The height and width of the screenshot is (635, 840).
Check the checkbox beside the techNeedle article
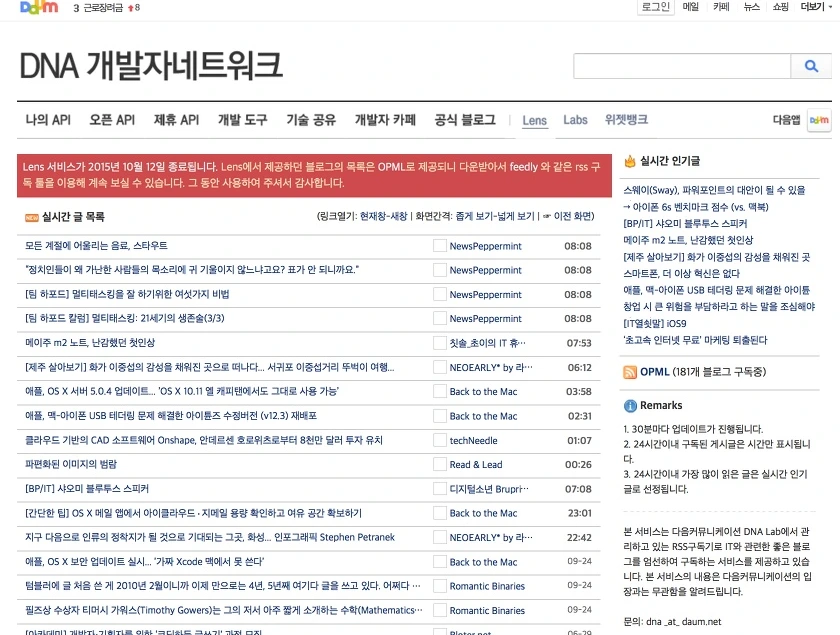point(440,440)
